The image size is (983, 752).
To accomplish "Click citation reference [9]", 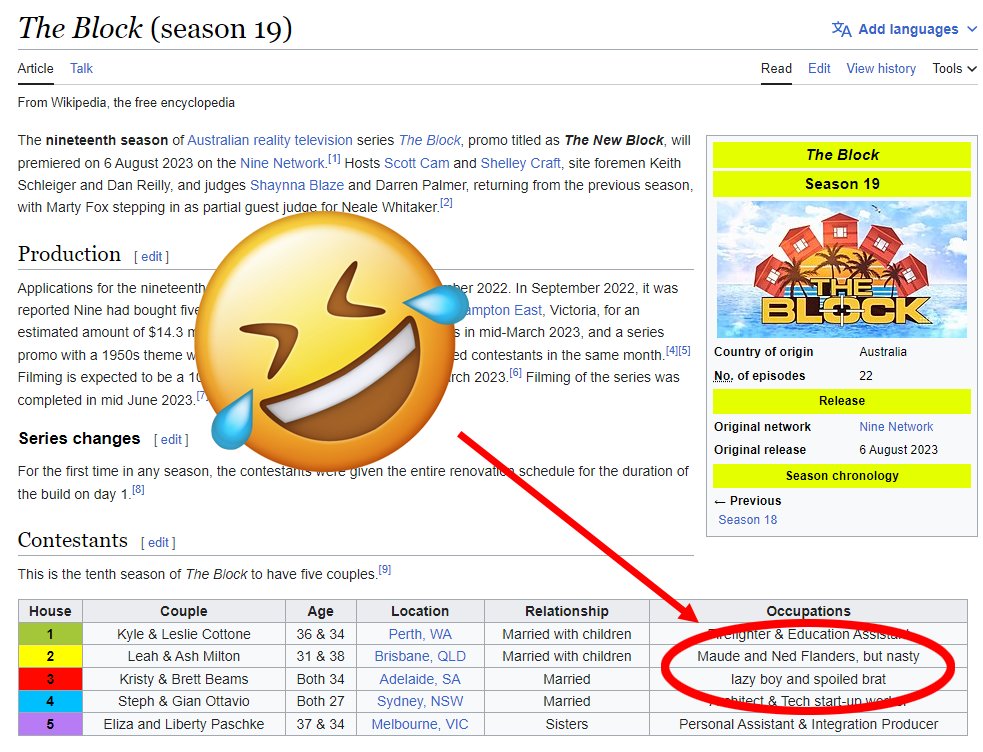I will (384, 570).
